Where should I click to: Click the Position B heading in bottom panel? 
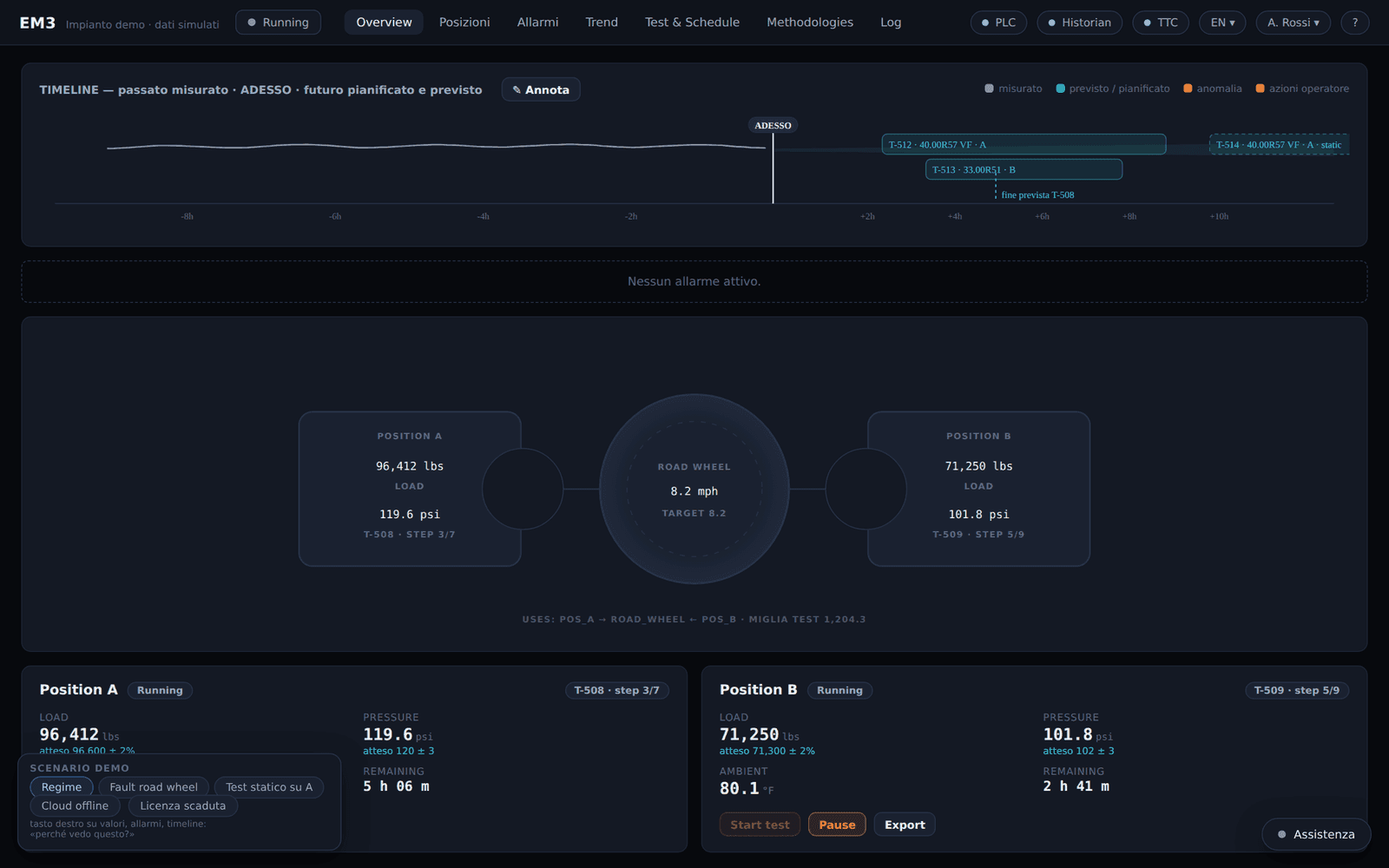(x=758, y=689)
